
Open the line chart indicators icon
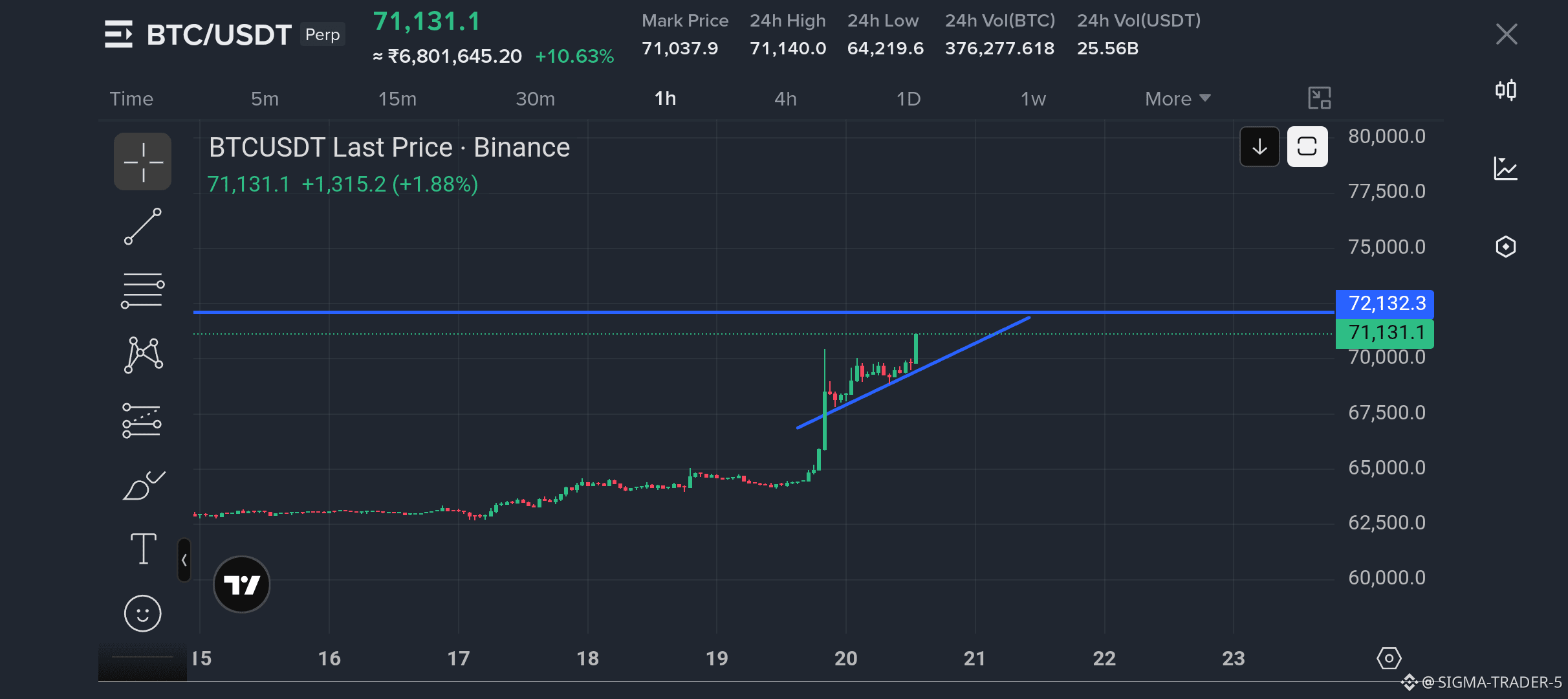1506,168
